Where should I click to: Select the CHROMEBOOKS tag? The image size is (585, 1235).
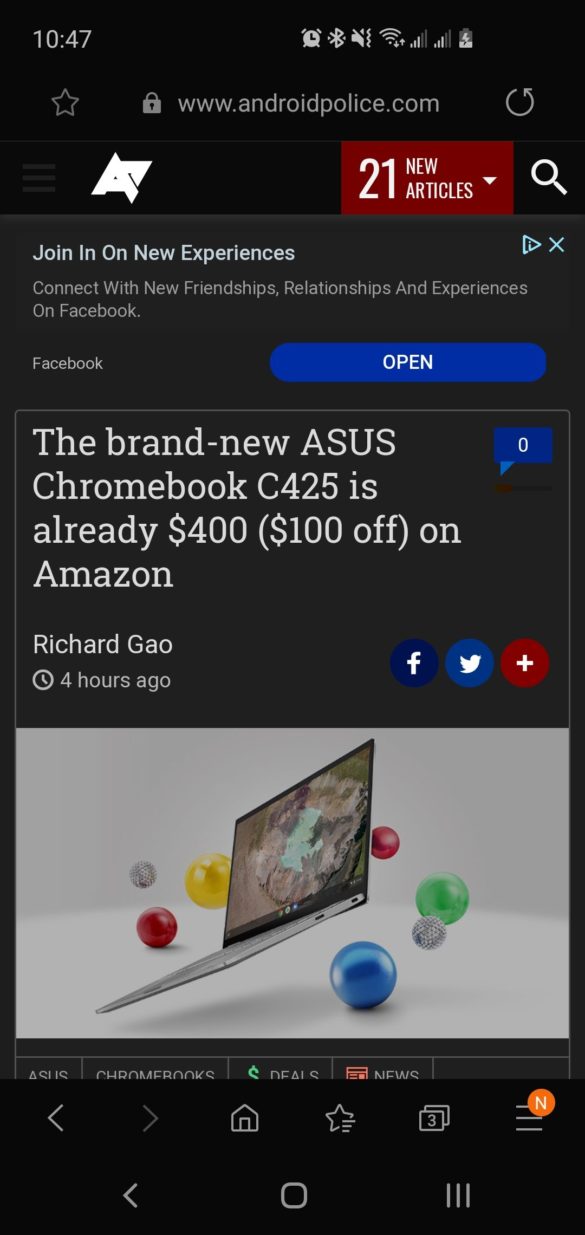155,1070
